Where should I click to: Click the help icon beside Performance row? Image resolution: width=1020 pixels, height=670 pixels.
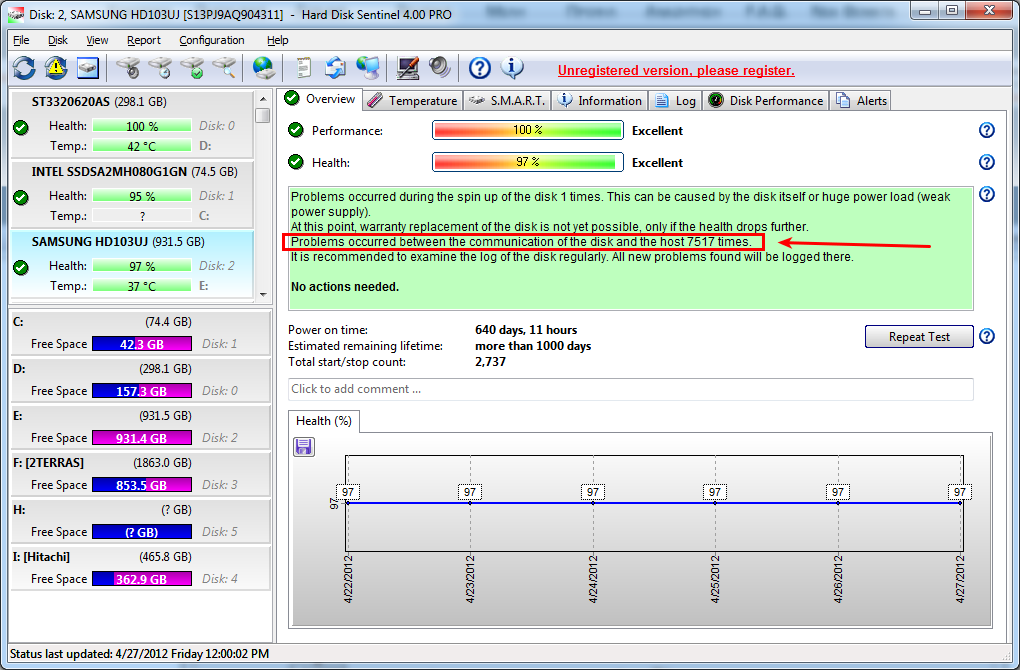pos(987,131)
